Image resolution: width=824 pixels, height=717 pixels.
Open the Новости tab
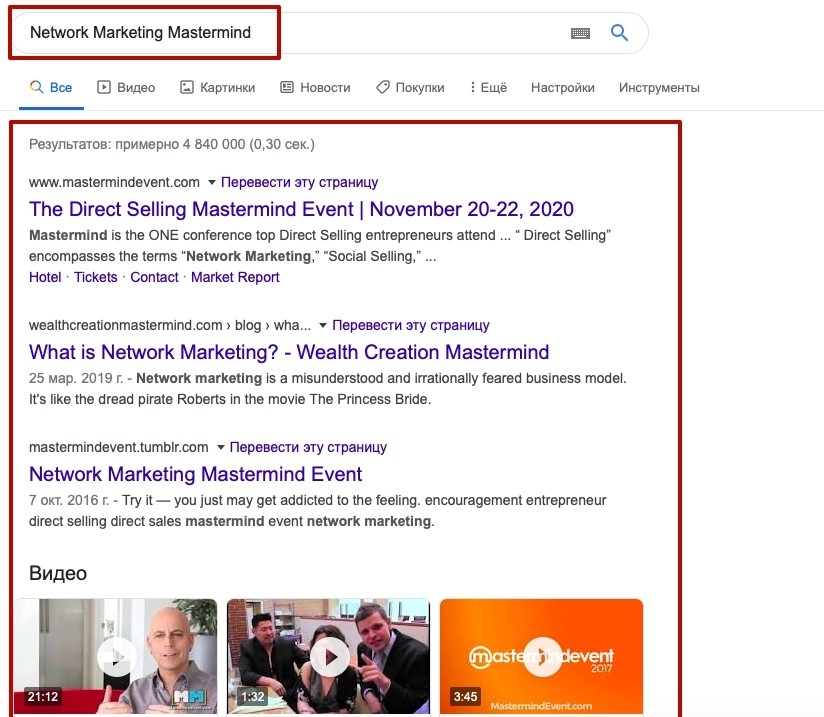coord(315,87)
